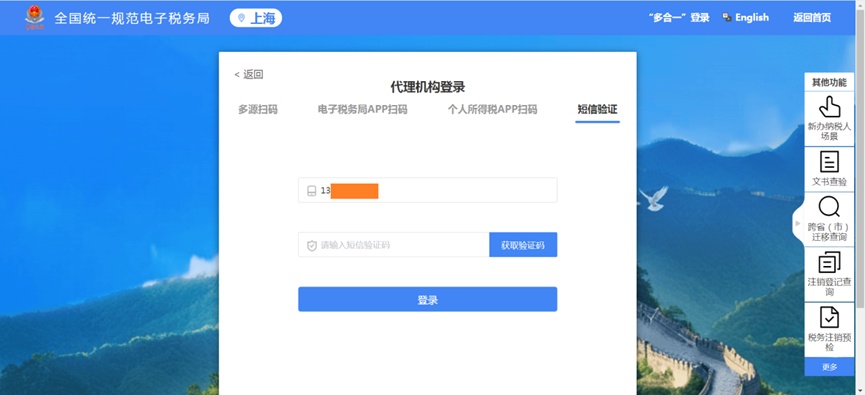The height and width of the screenshot is (395, 865).
Task: Click the phone number input field
Action: [428, 190]
